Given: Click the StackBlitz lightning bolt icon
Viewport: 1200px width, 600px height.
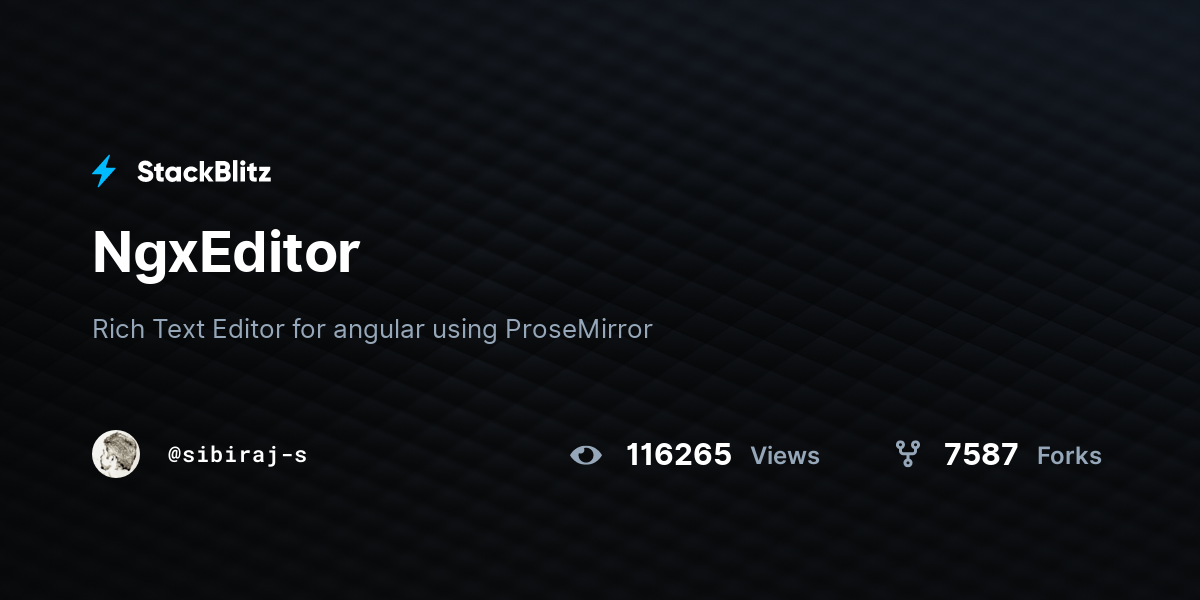Looking at the screenshot, I should [104, 172].
